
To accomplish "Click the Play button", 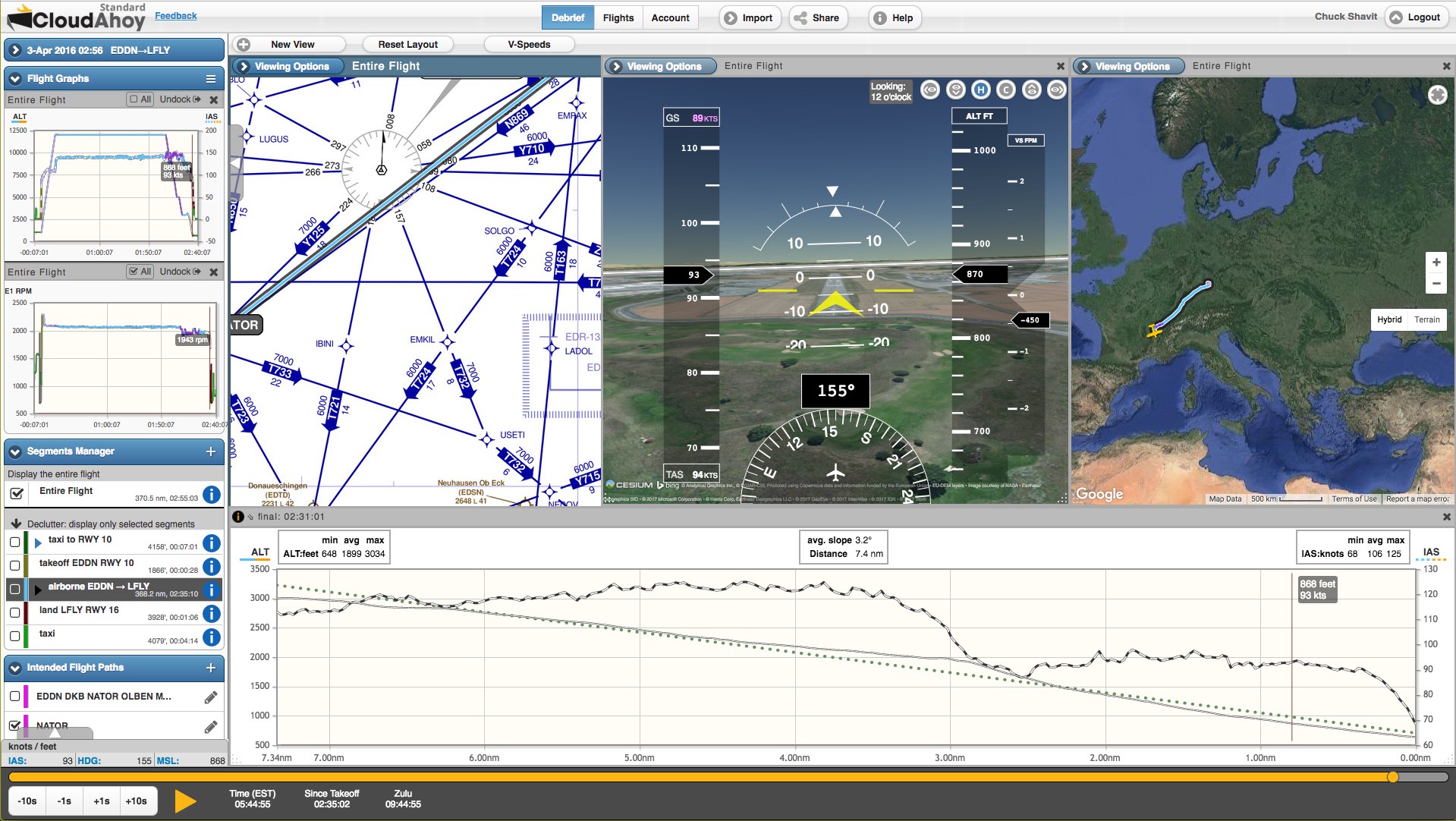I will [x=185, y=801].
